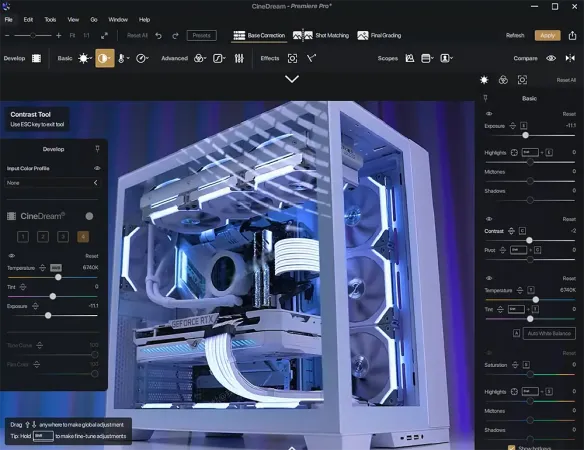Click the up-down adjust icon beside Contrast
Viewport: 584px width, 450px height.
tap(511, 231)
